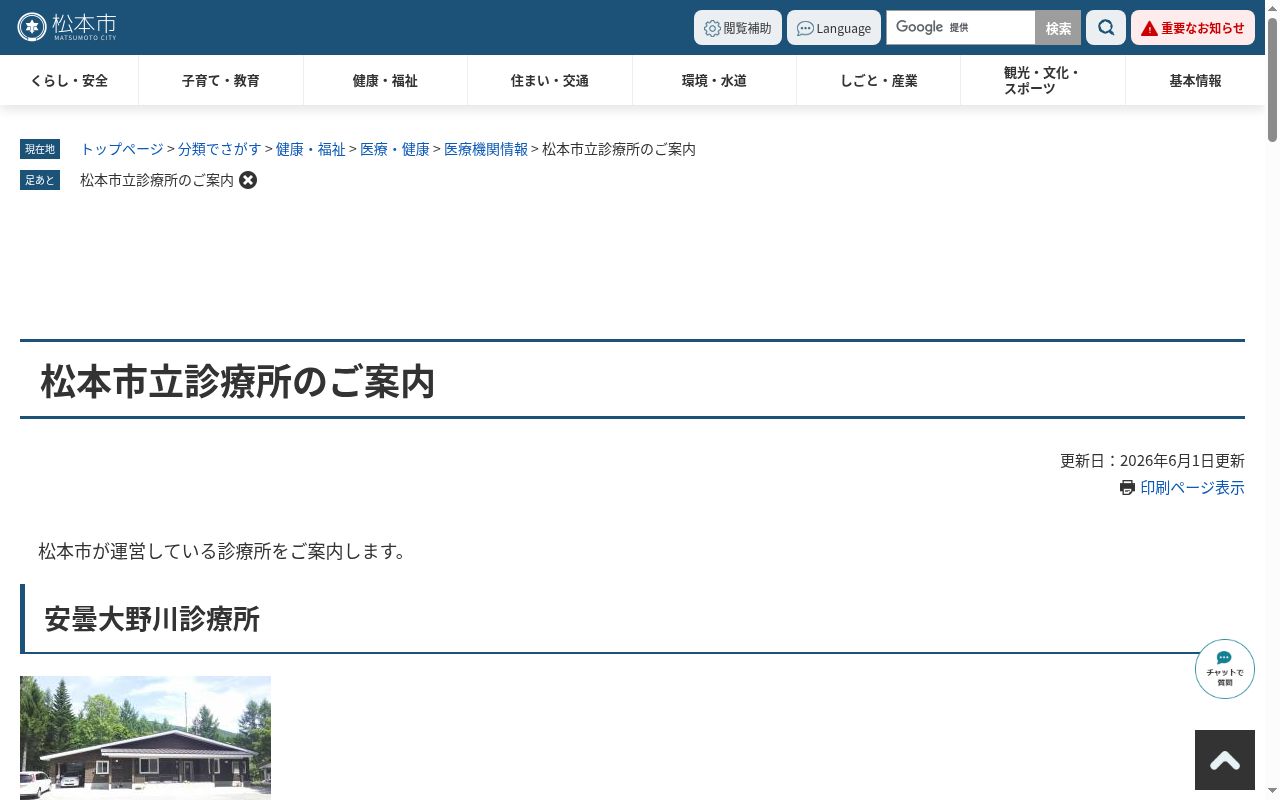The image size is (1280, 800).
Task: Open the 住まい・交通 menu
Action: coord(550,80)
